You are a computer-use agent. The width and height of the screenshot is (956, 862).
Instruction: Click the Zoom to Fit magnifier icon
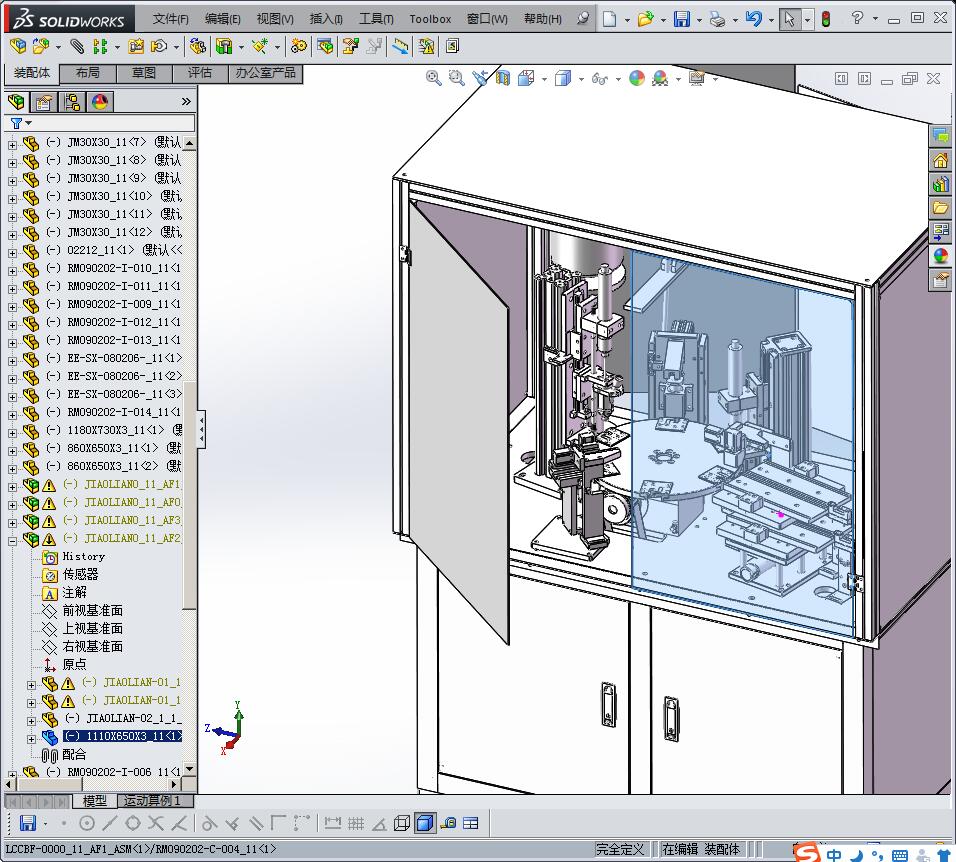[433, 78]
